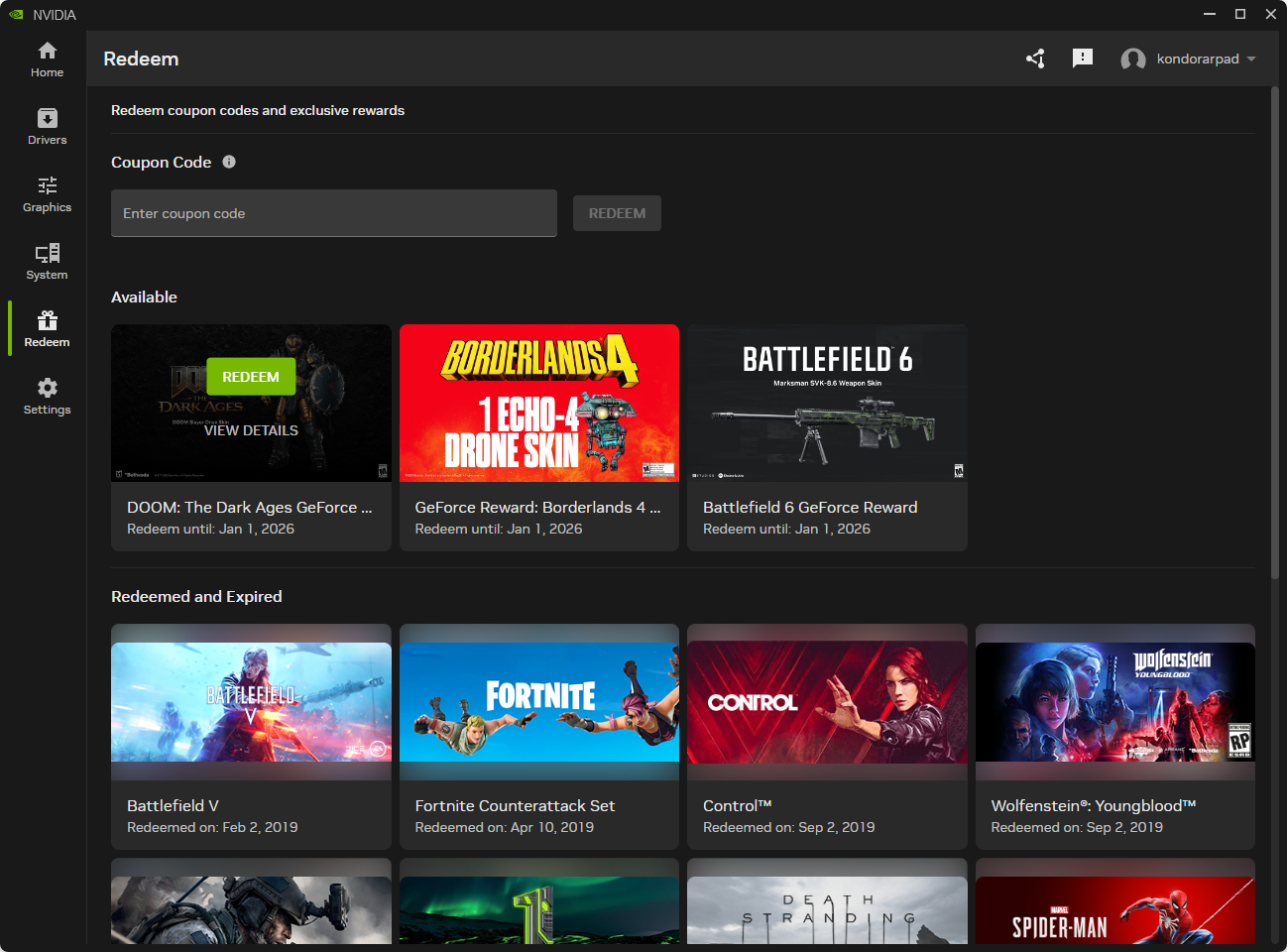The image size is (1287, 952).
Task: Go to the Drivers section
Action: [47, 127]
